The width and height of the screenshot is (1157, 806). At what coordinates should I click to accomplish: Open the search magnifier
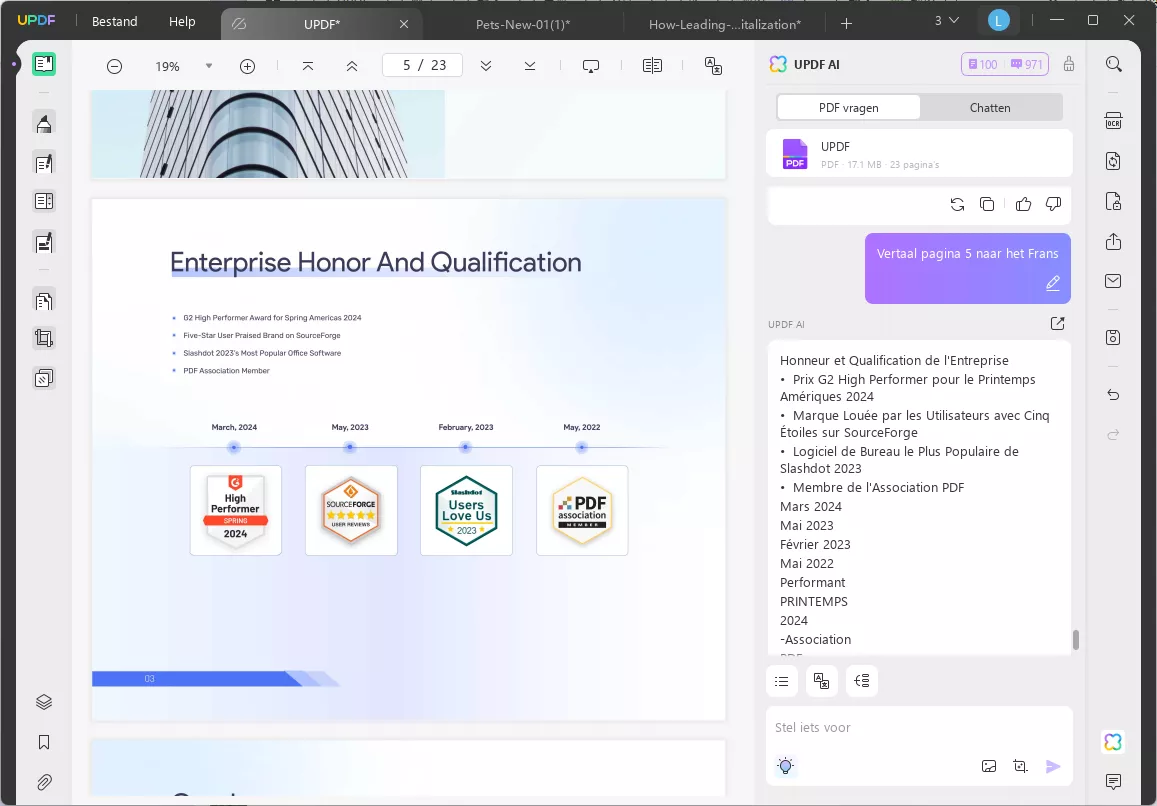tap(1113, 64)
